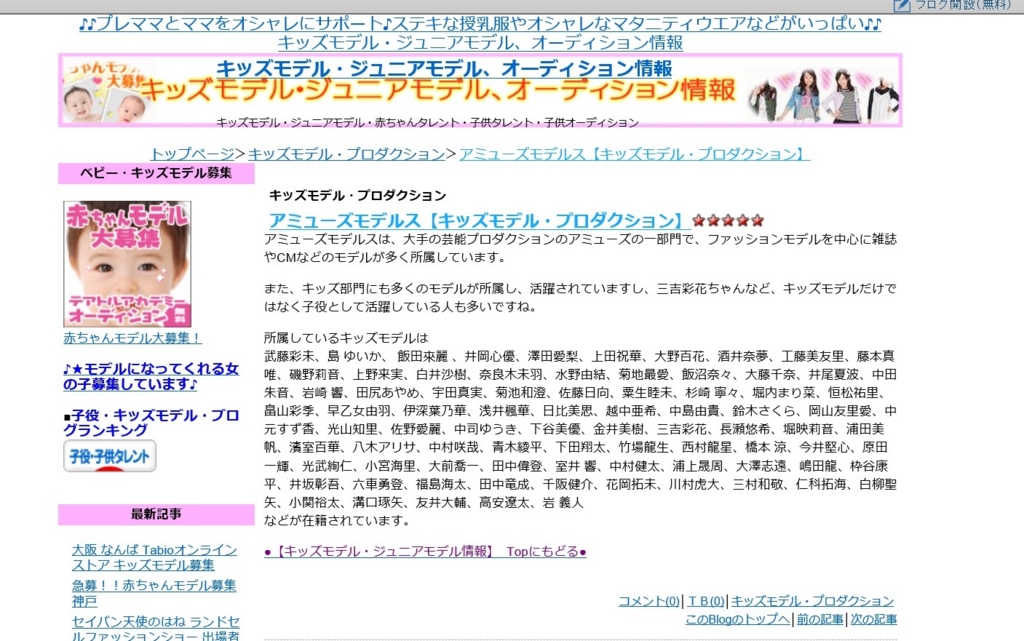Open the プレママとママ maternity wear ad link
Screen dimensions: 1024x641
pos(480,24)
